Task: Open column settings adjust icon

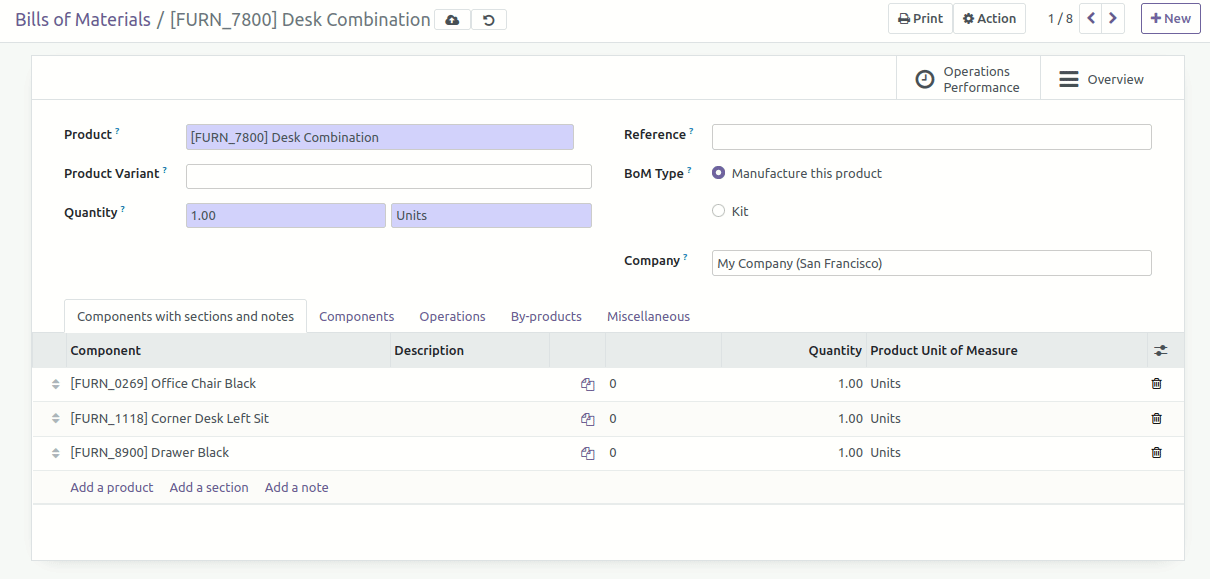Action: 1160,351
